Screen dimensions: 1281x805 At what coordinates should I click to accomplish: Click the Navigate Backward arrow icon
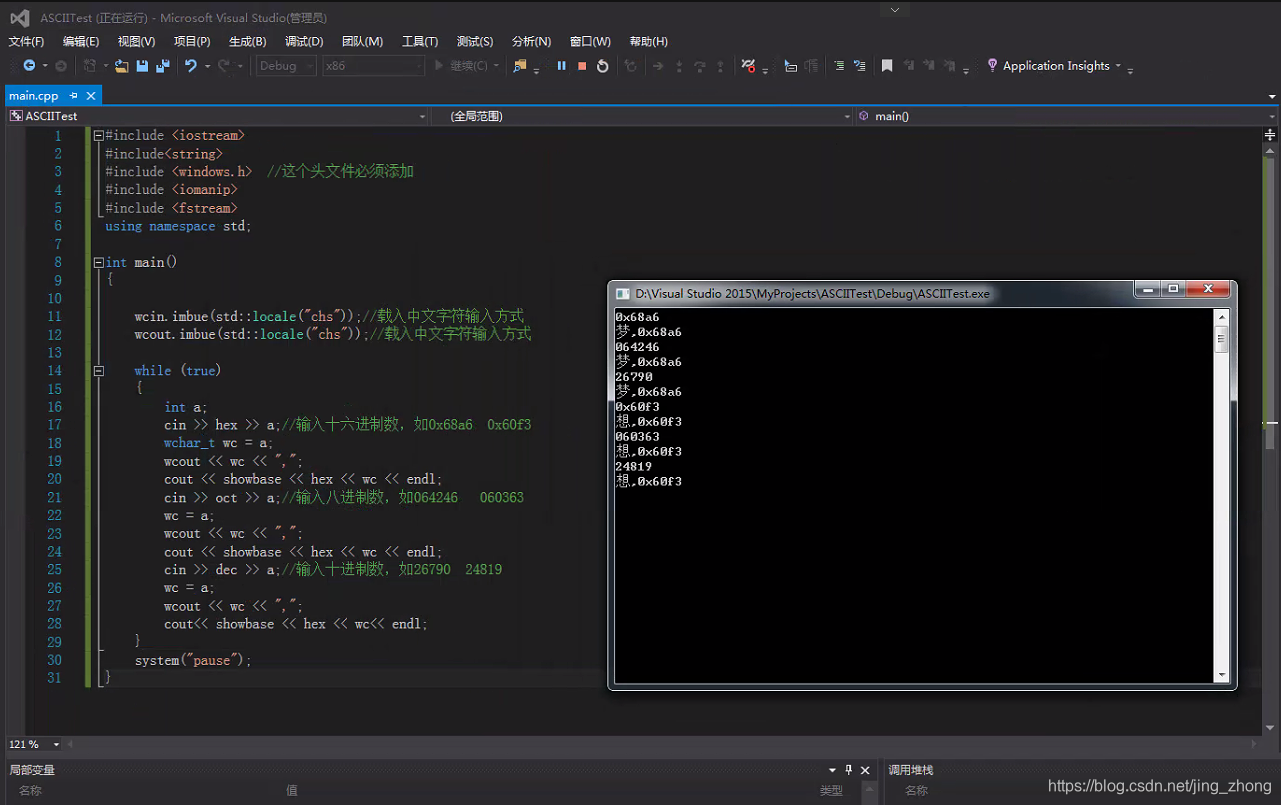[29, 66]
